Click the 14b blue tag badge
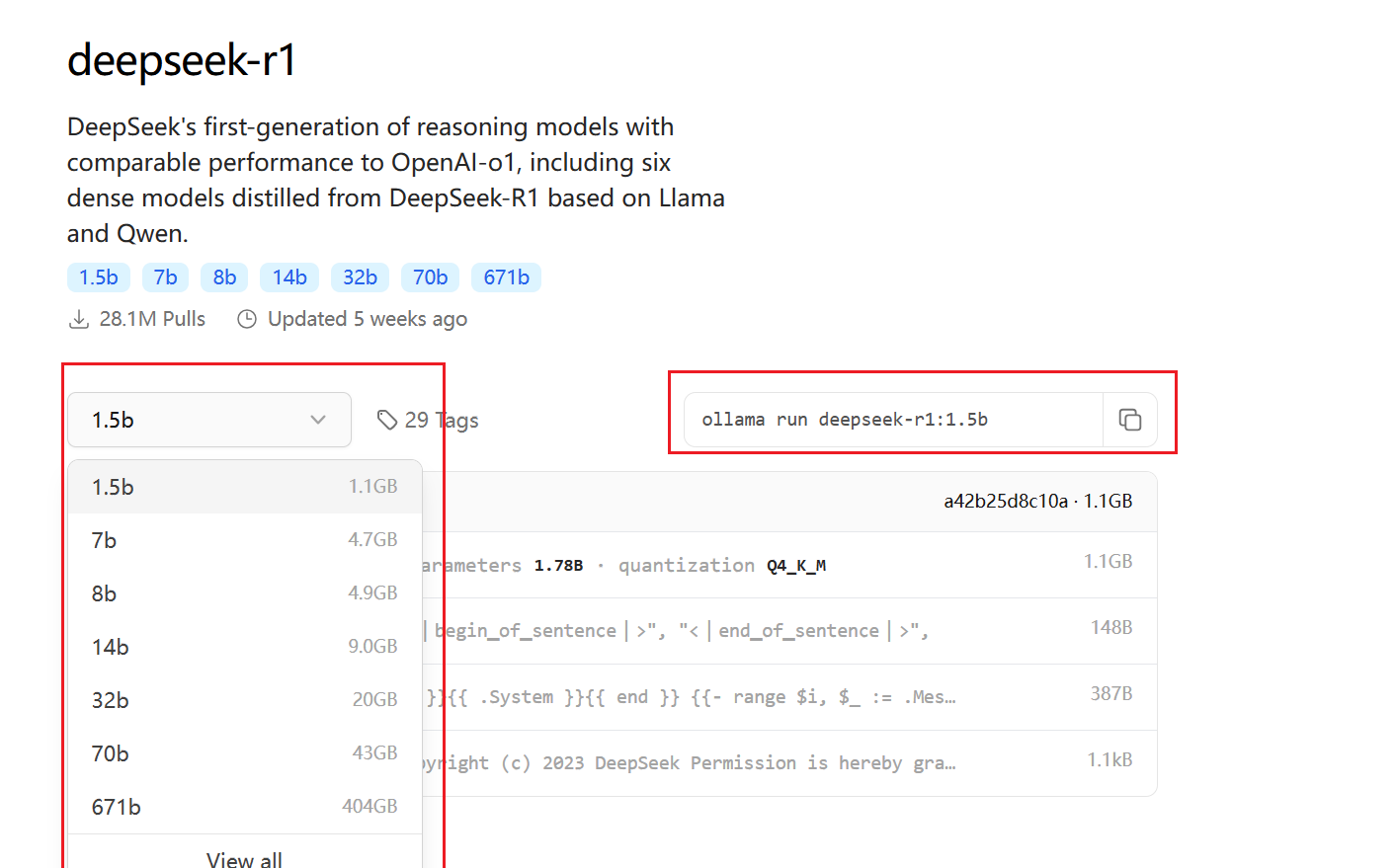The height and width of the screenshot is (868, 1397). [290, 277]
